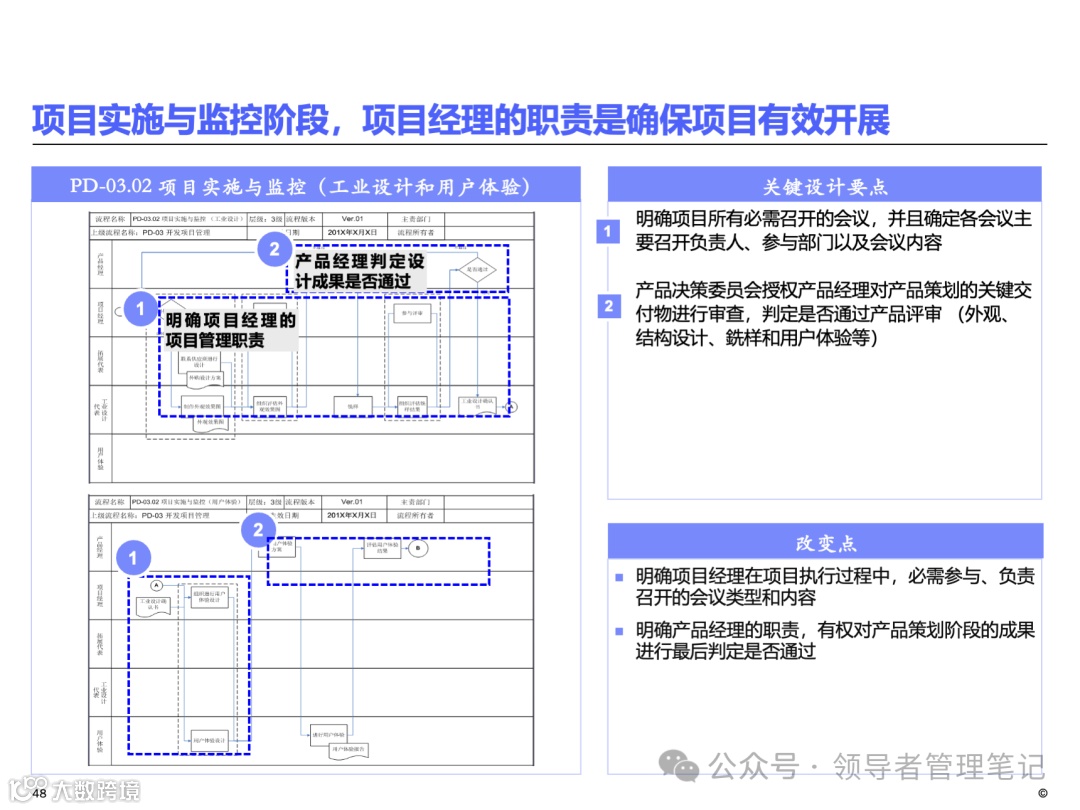Viewport: 1080px width, 810px height.
Task: Select the paragraph starting '明确项目所有必需召开的会议'
Action: [833, 231]
